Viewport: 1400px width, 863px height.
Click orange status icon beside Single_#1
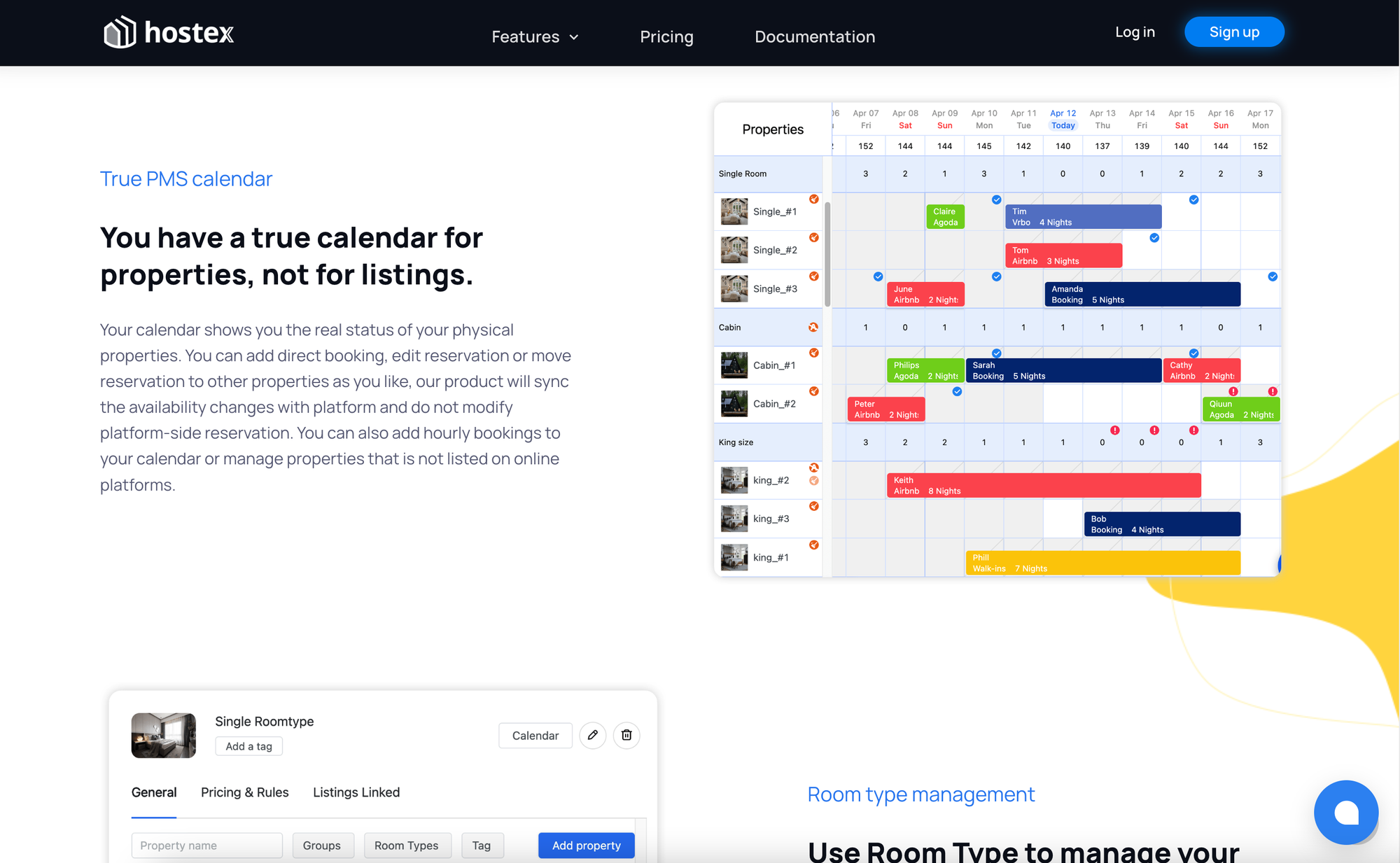pos(813,199)
